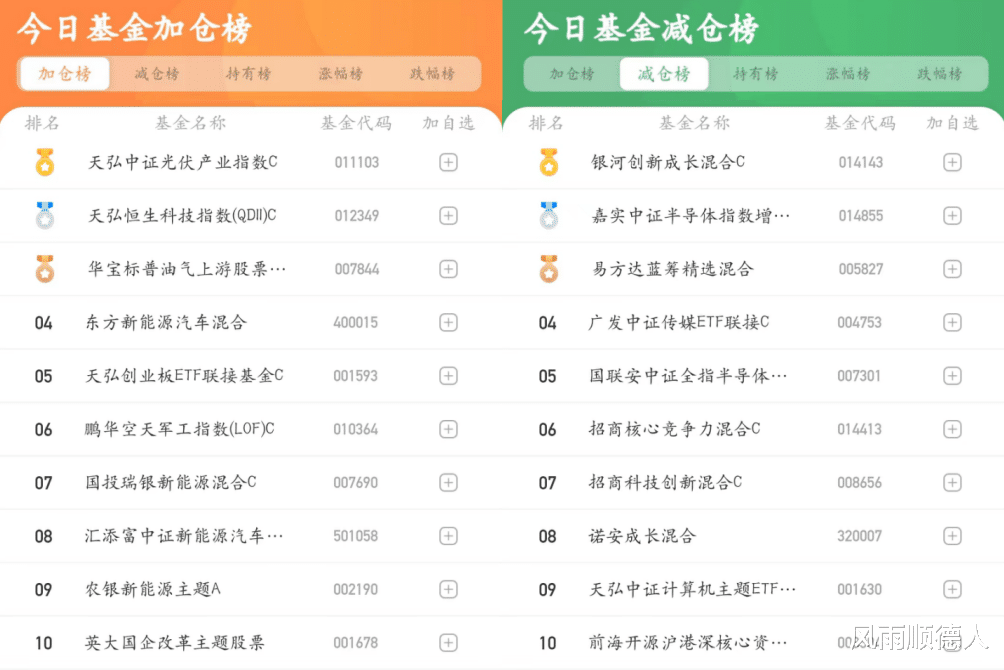
Task: Click fund code 400015
Action: click(x=355, y=323)
